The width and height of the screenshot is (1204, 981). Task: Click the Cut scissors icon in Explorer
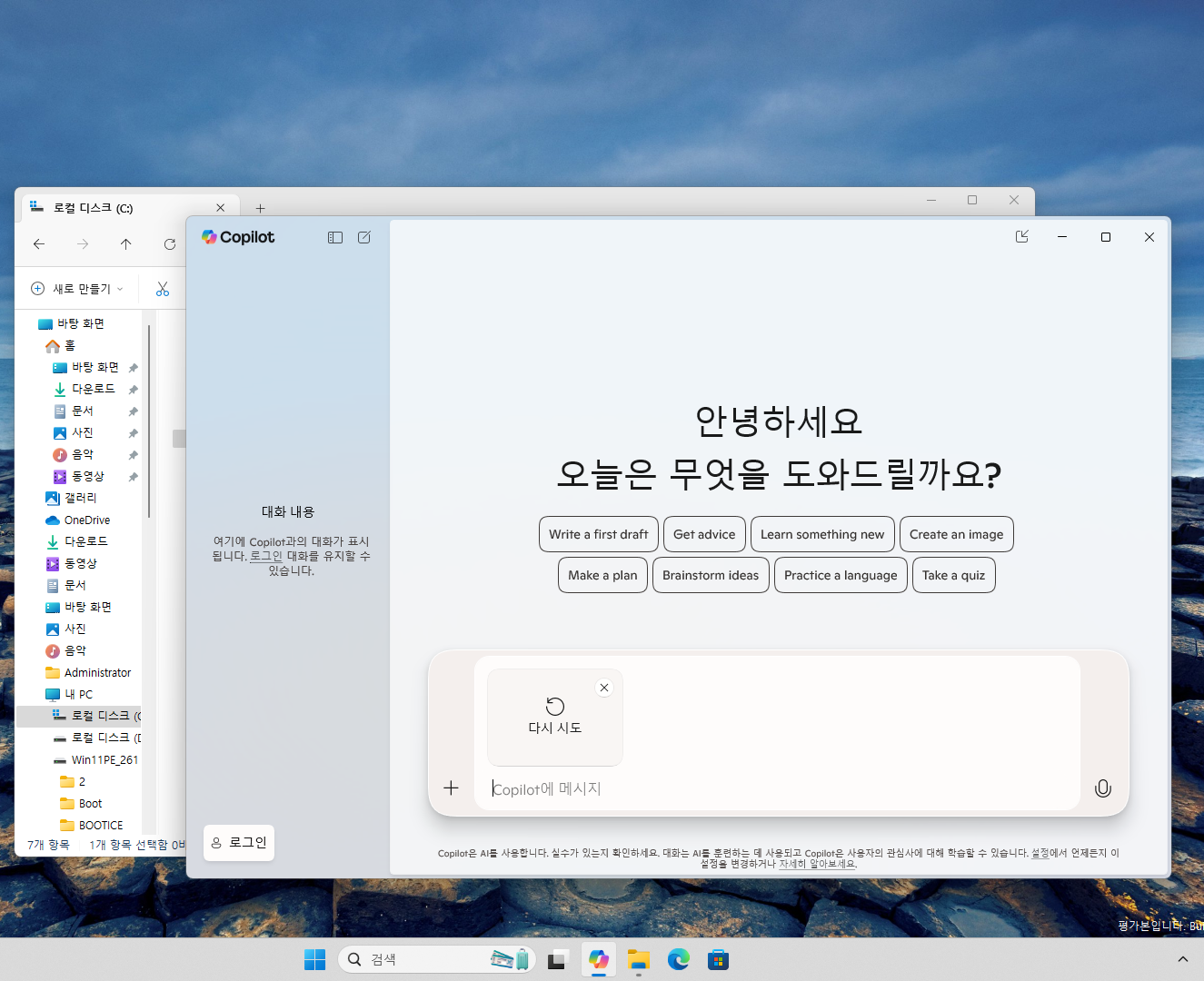click(163, 289)
